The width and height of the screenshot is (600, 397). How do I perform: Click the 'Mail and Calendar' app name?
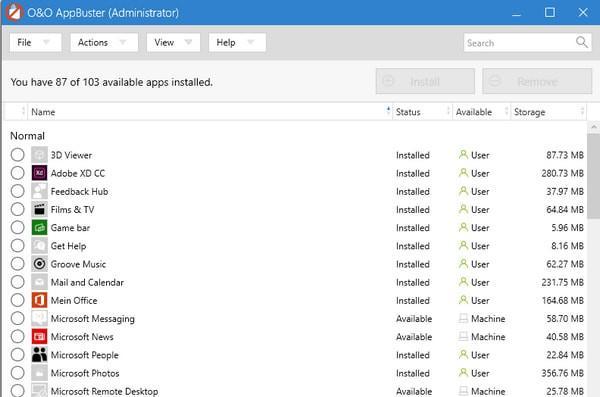[87, 283]
